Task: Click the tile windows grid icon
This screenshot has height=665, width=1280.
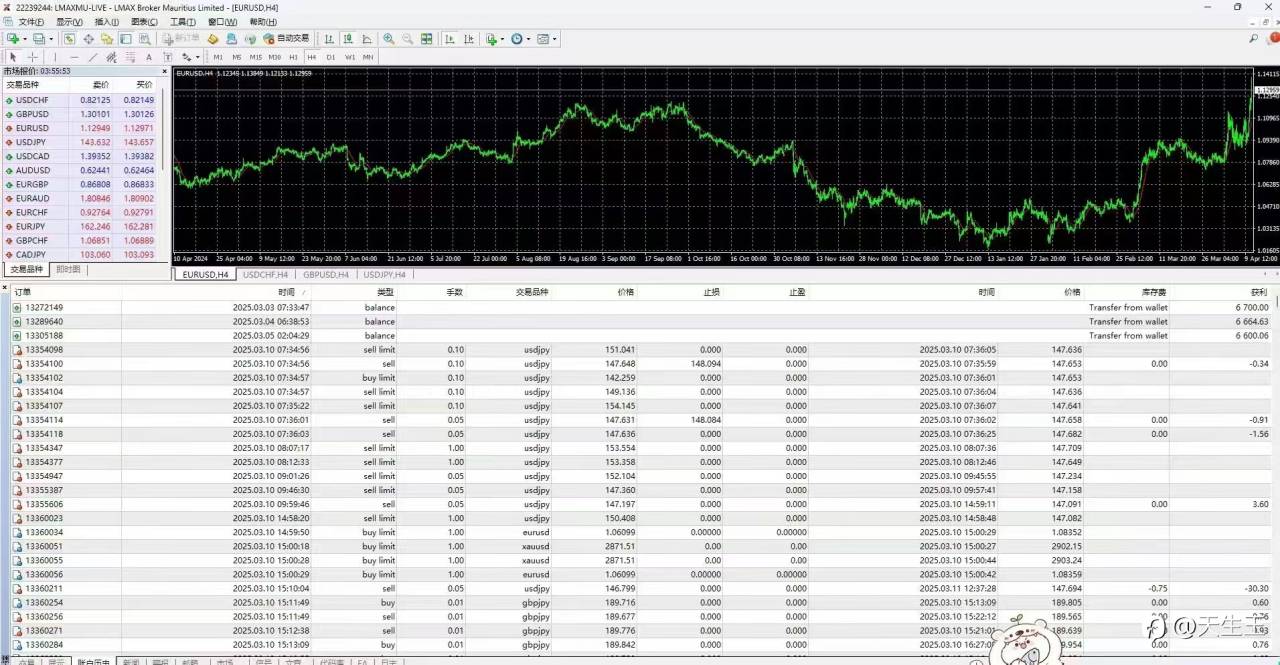Action: (x=427, y=39)
